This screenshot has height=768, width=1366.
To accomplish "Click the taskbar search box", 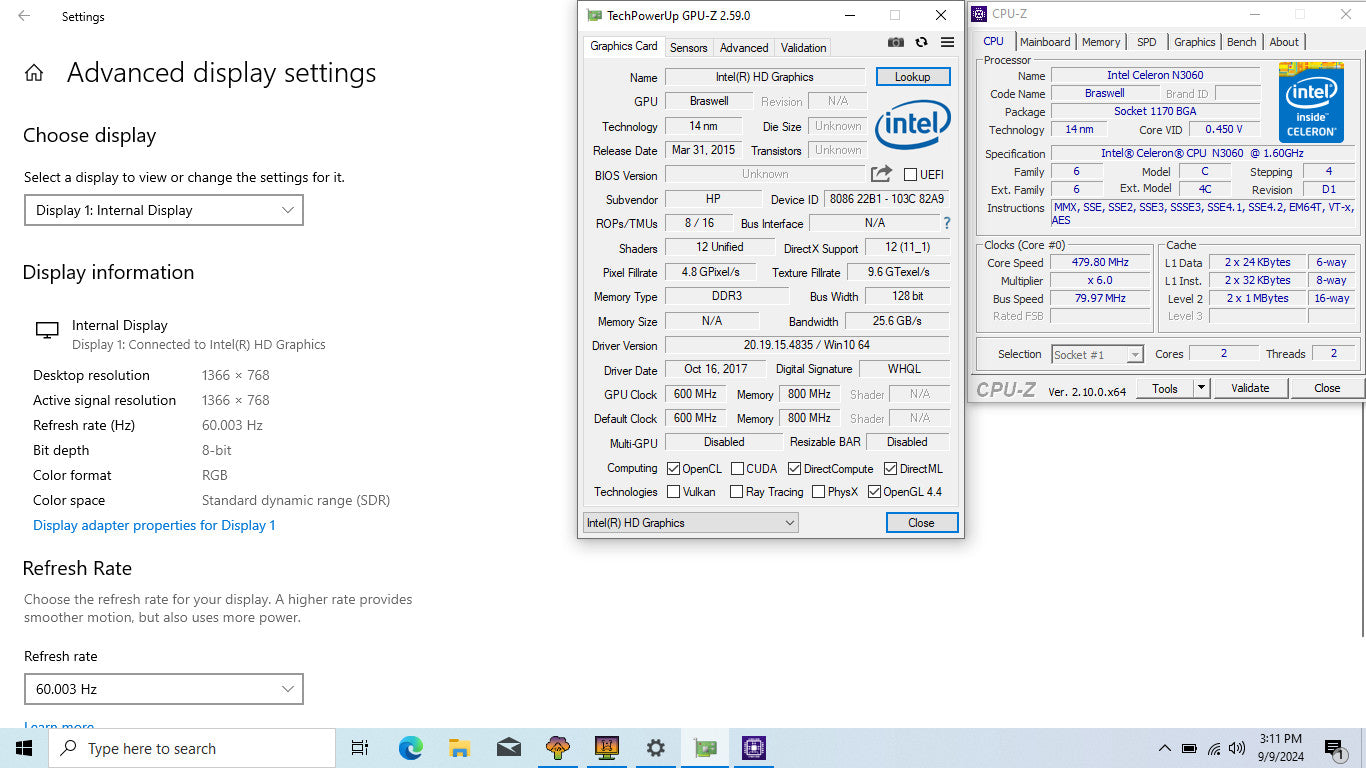I will 191,748.
